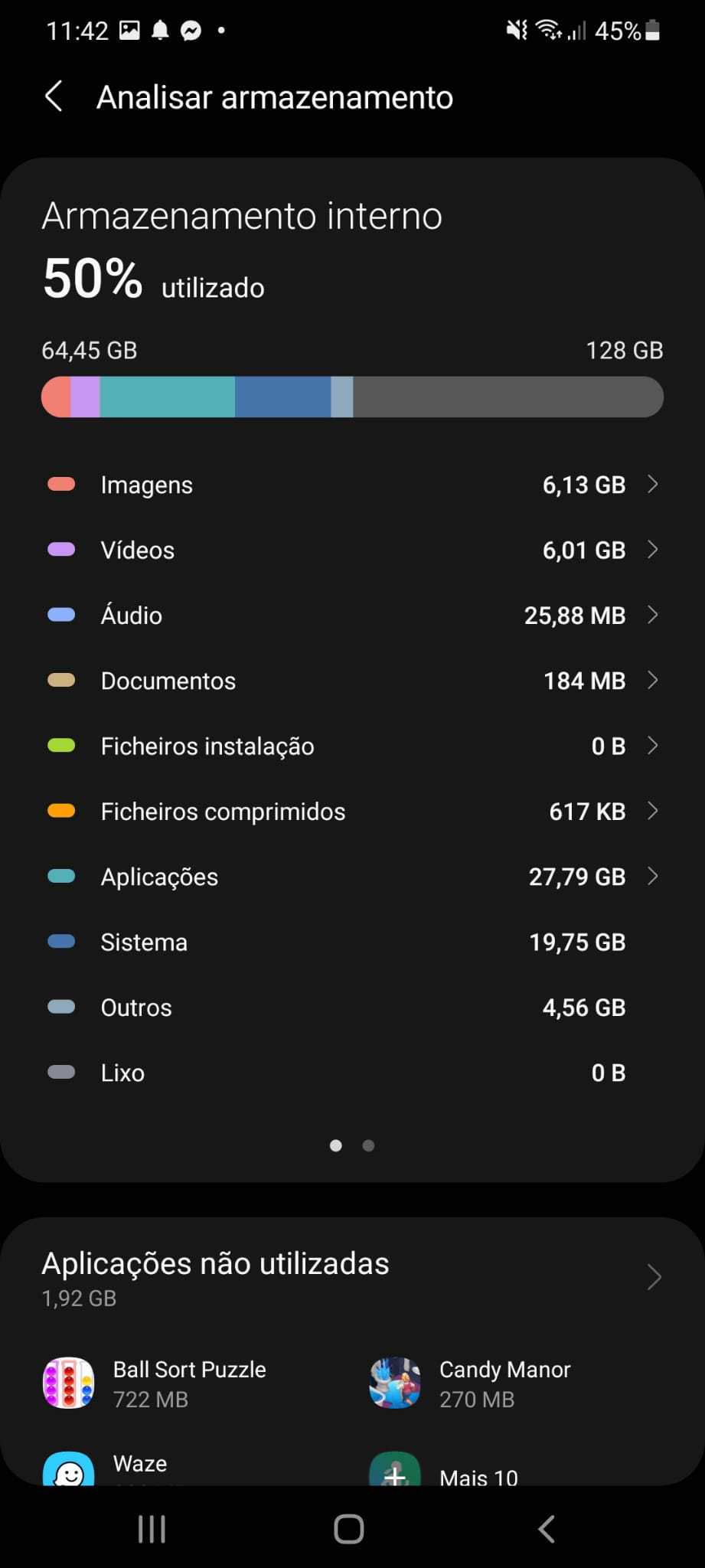Open the Áudio category details
This screenshot has width=705, height=1568.
click(654, 615)
